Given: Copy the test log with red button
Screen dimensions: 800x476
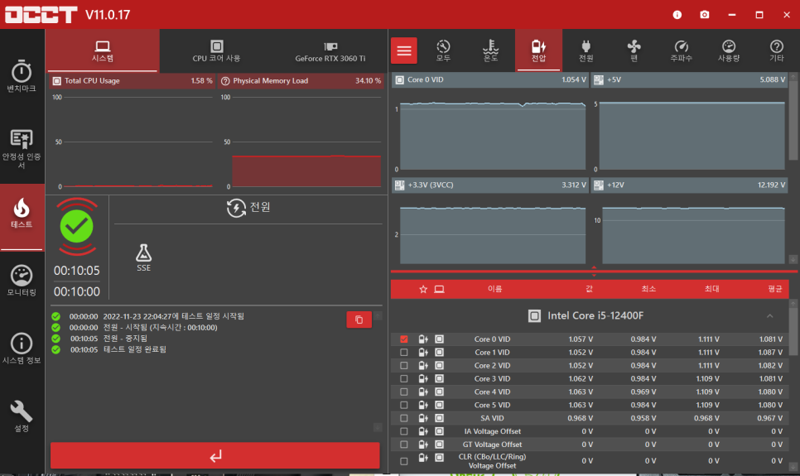Looking at the screenshot, I should [359, 320].
